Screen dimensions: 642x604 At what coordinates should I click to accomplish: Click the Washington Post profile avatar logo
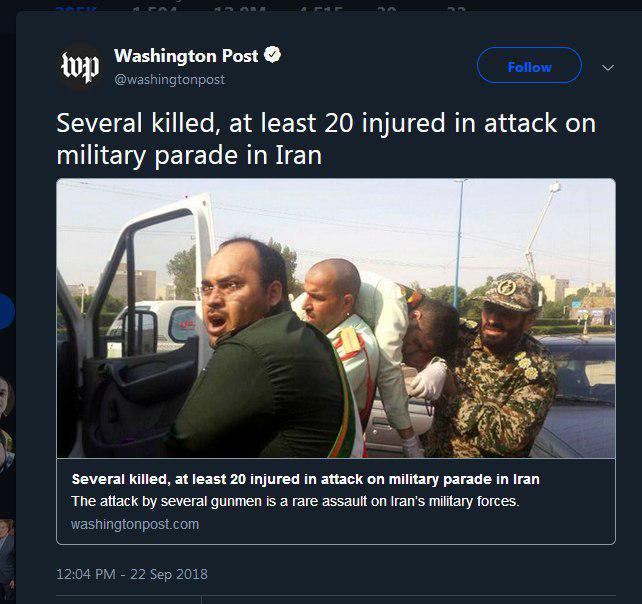tap(80, 67)
